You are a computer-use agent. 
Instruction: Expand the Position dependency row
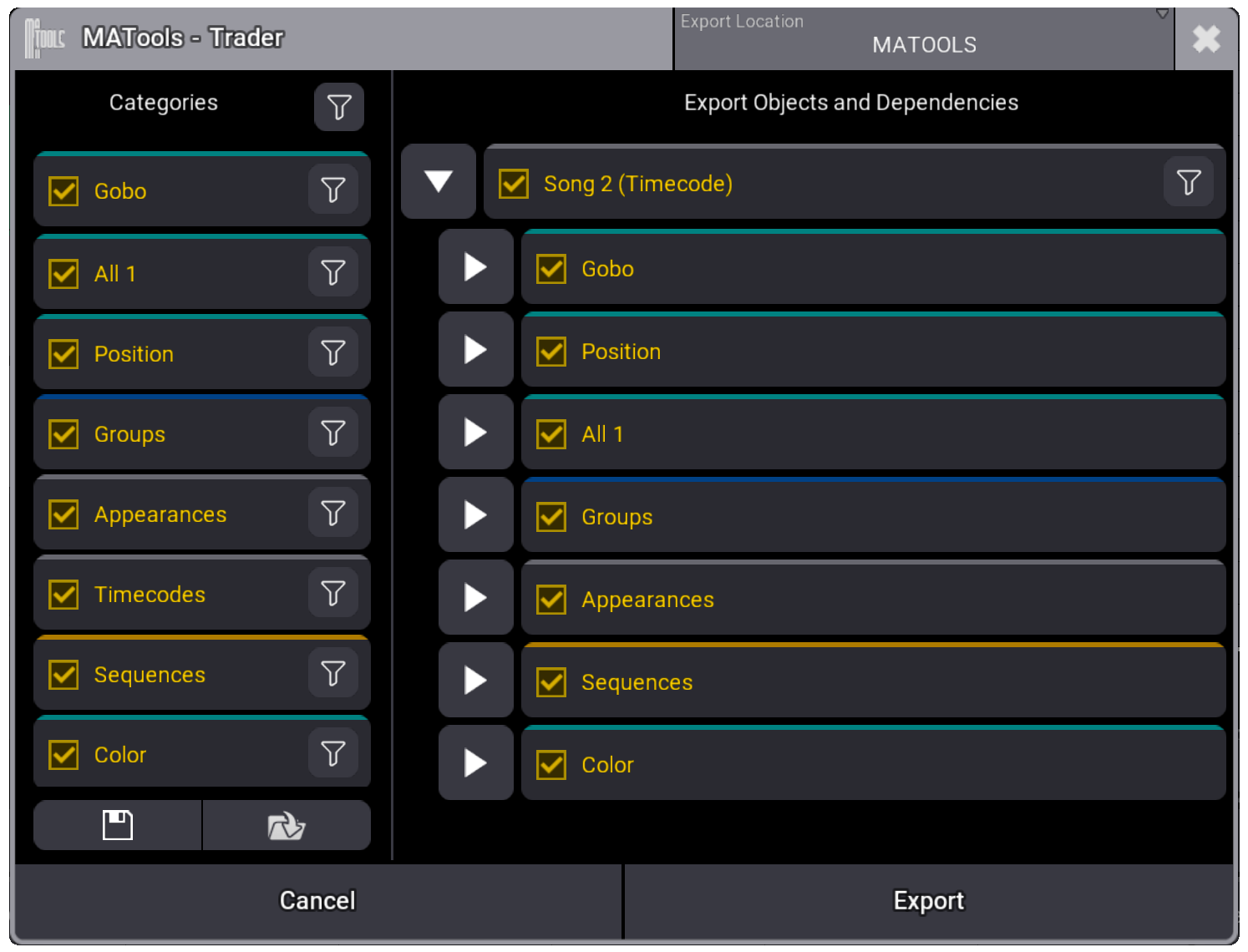point(475,349)
